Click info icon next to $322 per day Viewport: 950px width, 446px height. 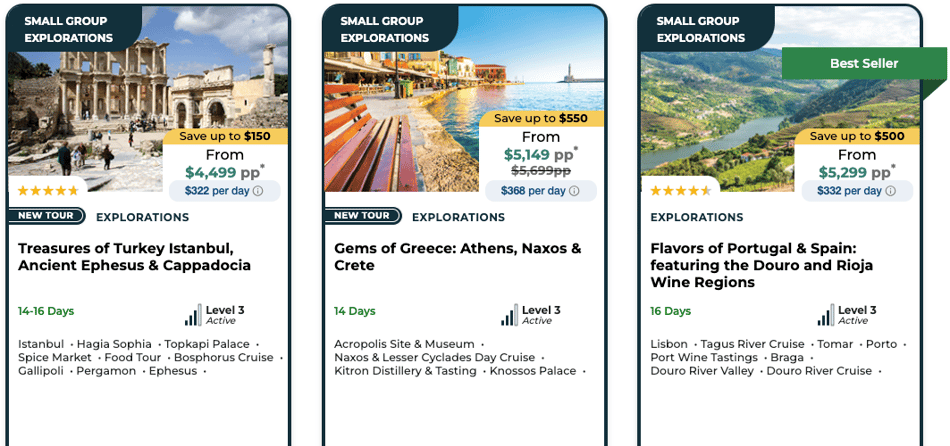[257, 191]
